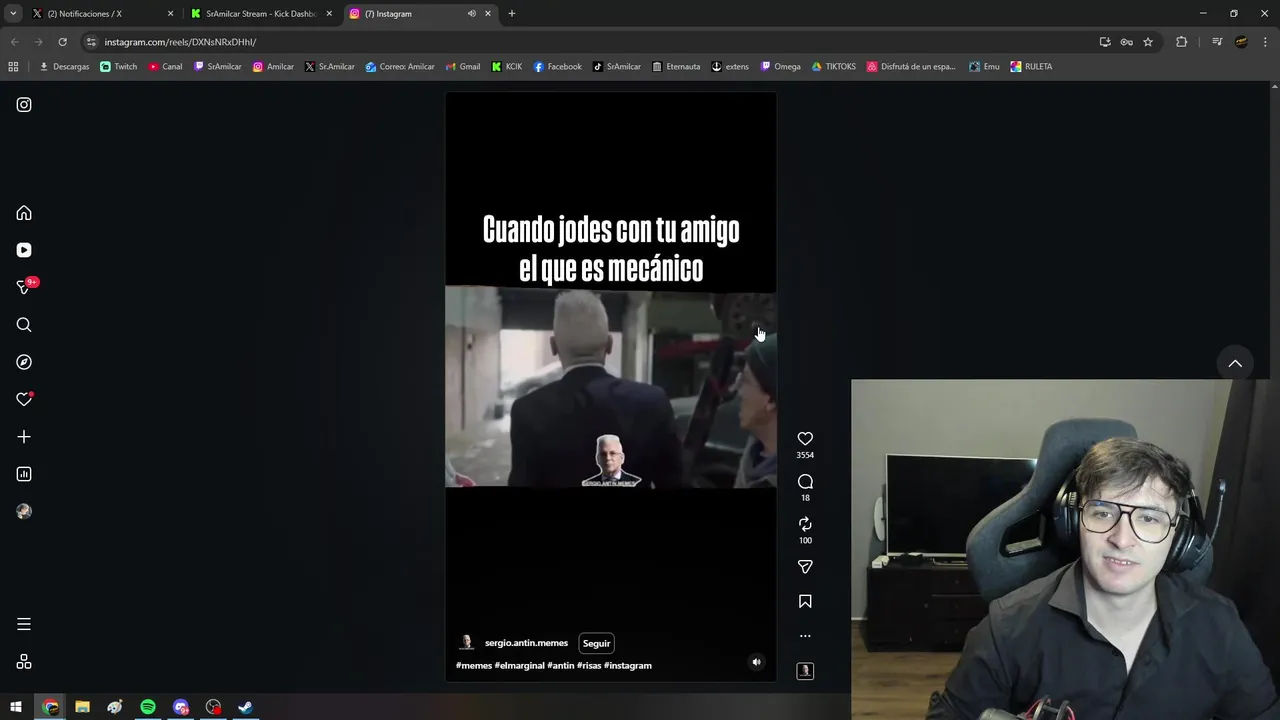The image size is (1280, 720).
Task: Open Instagram Search panel
Action: (x=24, y=325)
